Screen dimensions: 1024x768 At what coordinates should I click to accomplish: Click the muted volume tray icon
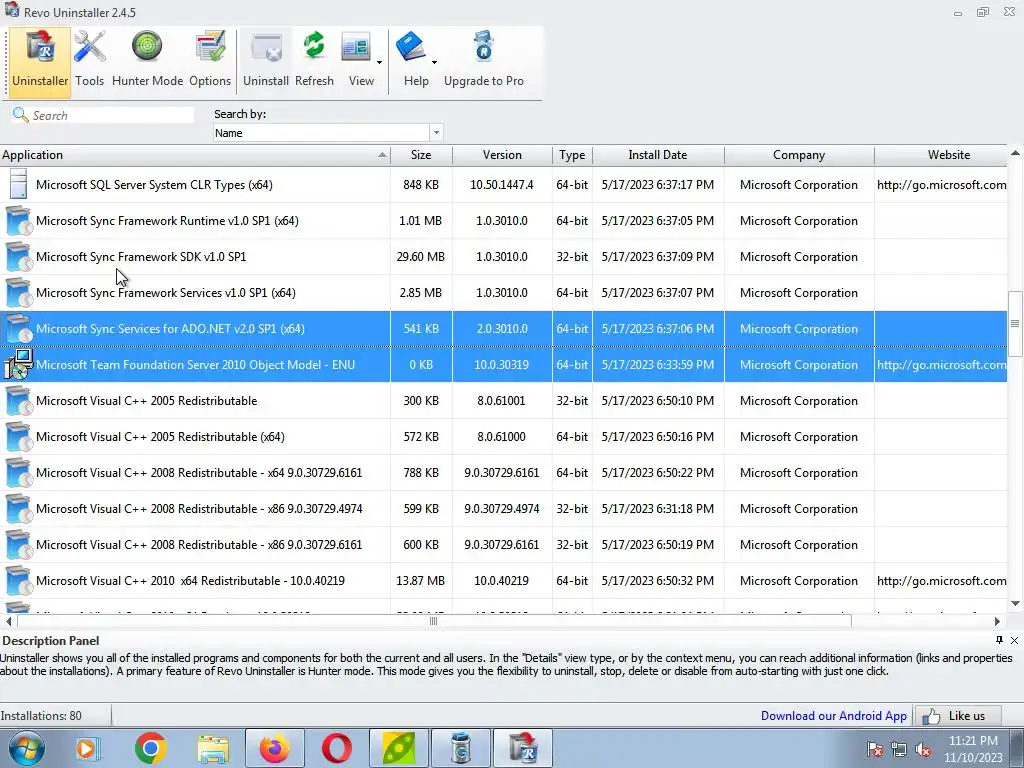coord(923,749)
